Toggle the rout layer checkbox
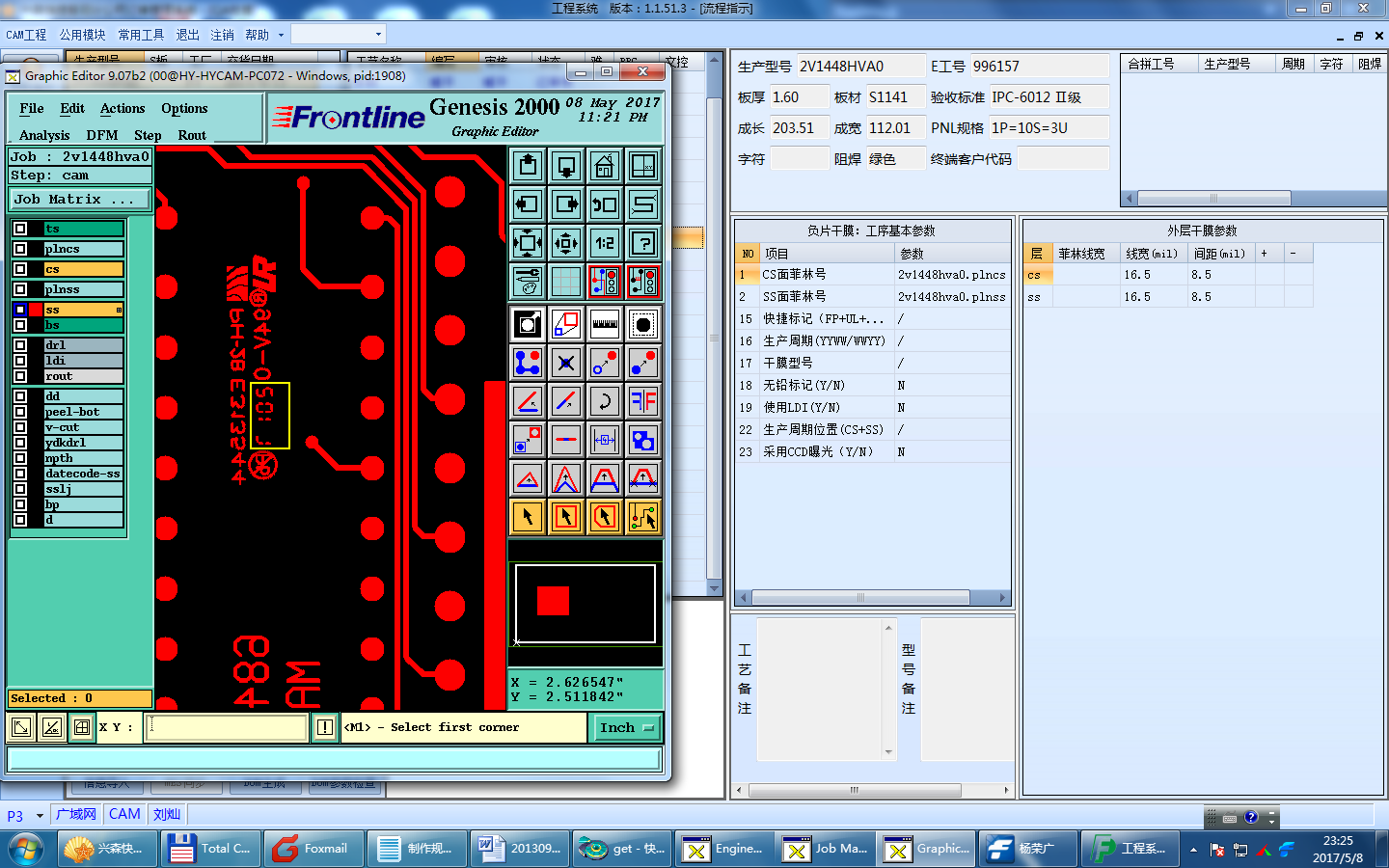Viewport: 1389px width, 868px height. tap(20, 376)
